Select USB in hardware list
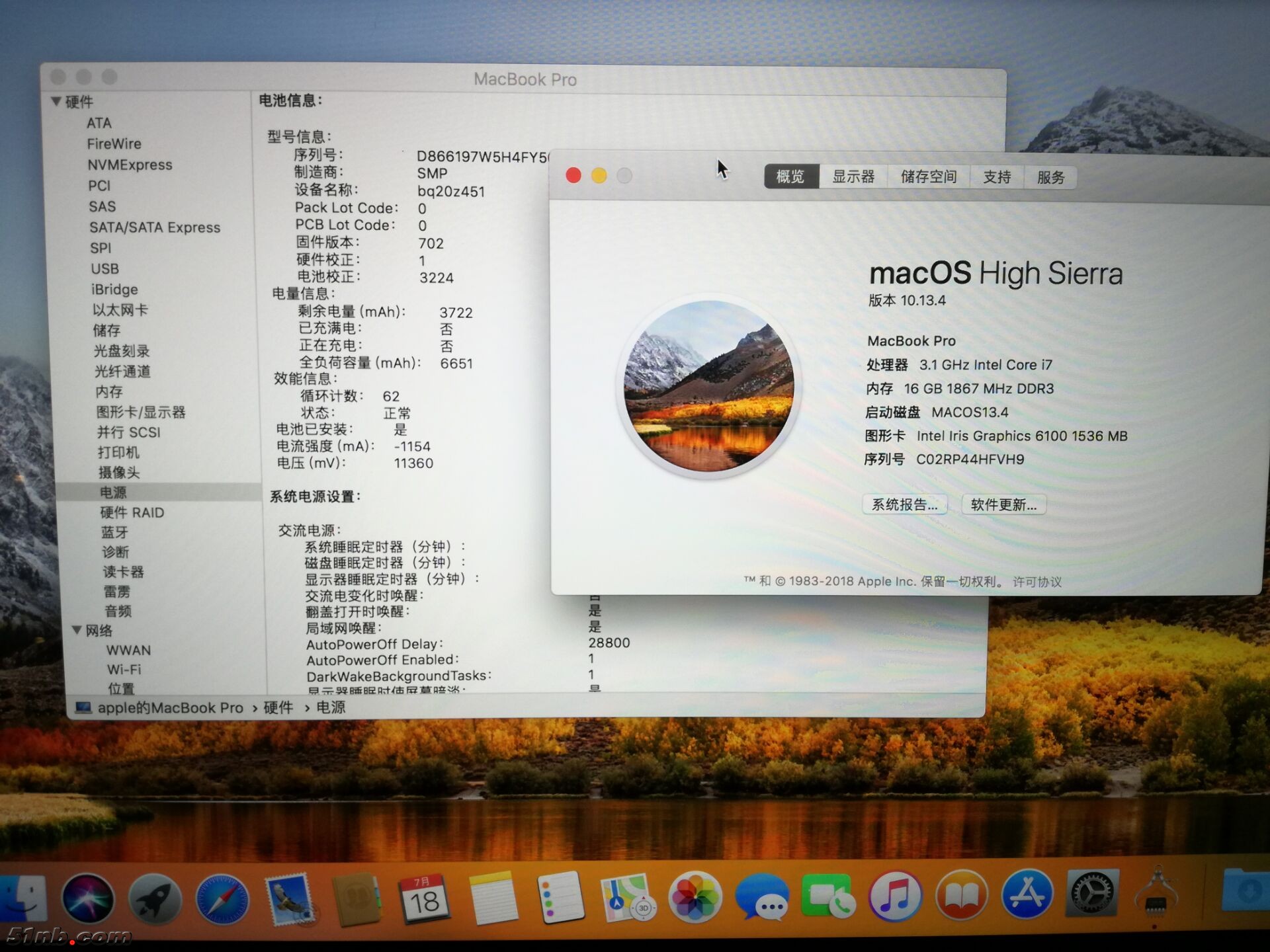 (105, 269)
